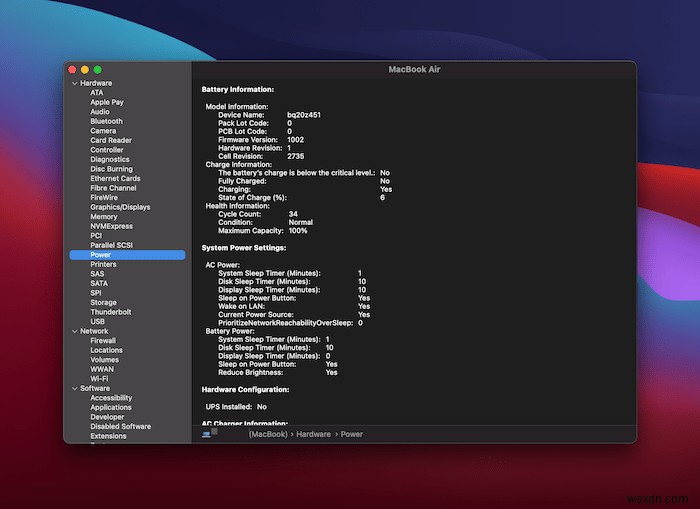Click the green full-screen window button

tap(98, 69)
